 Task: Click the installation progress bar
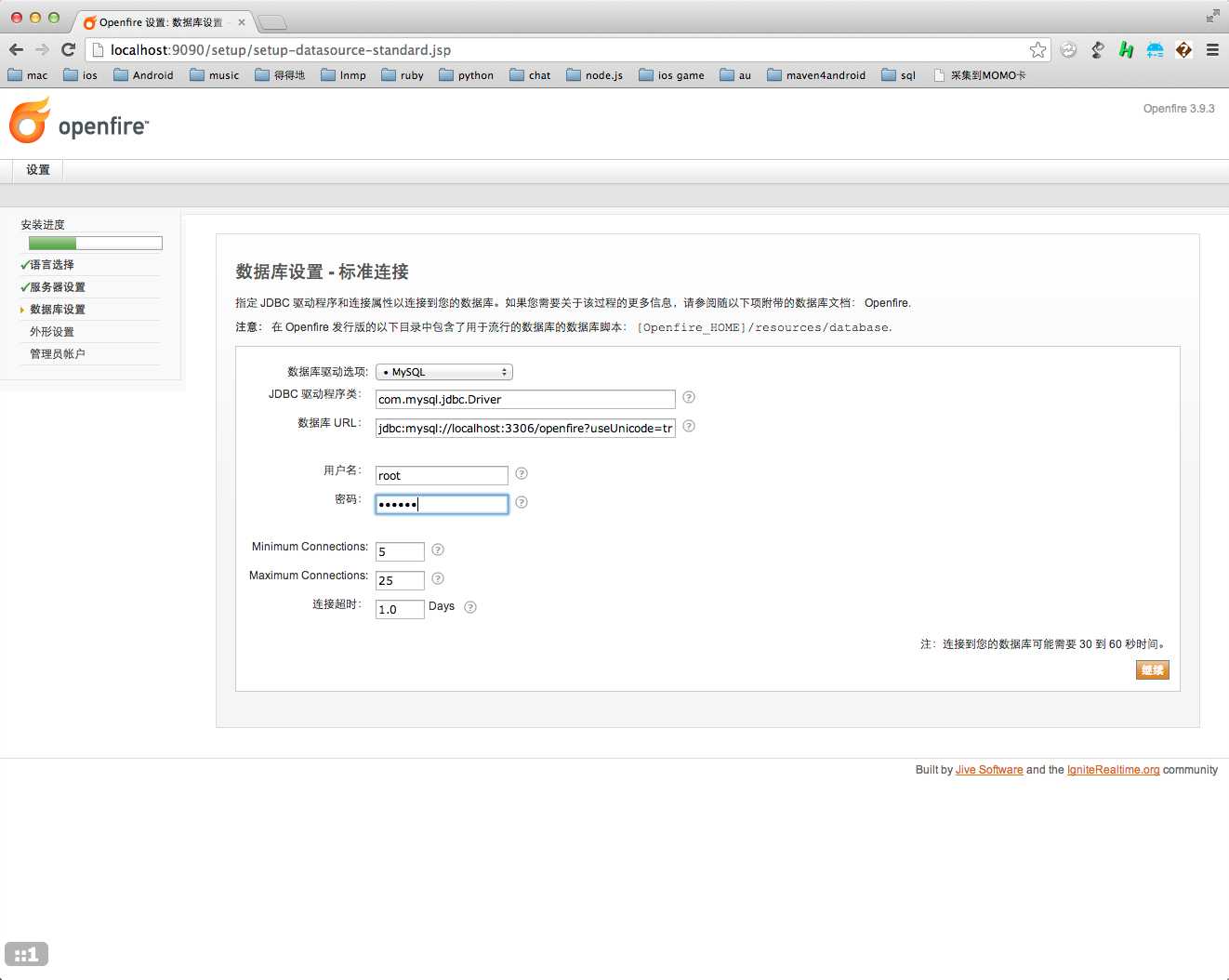pos(96,244)
